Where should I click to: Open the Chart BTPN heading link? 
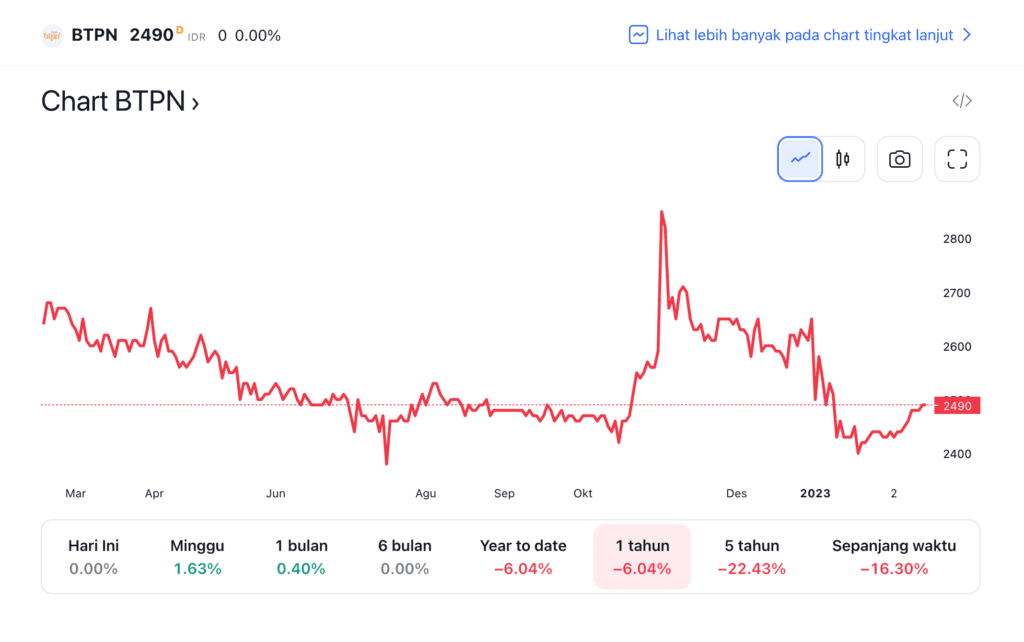(x=120, y=102)
